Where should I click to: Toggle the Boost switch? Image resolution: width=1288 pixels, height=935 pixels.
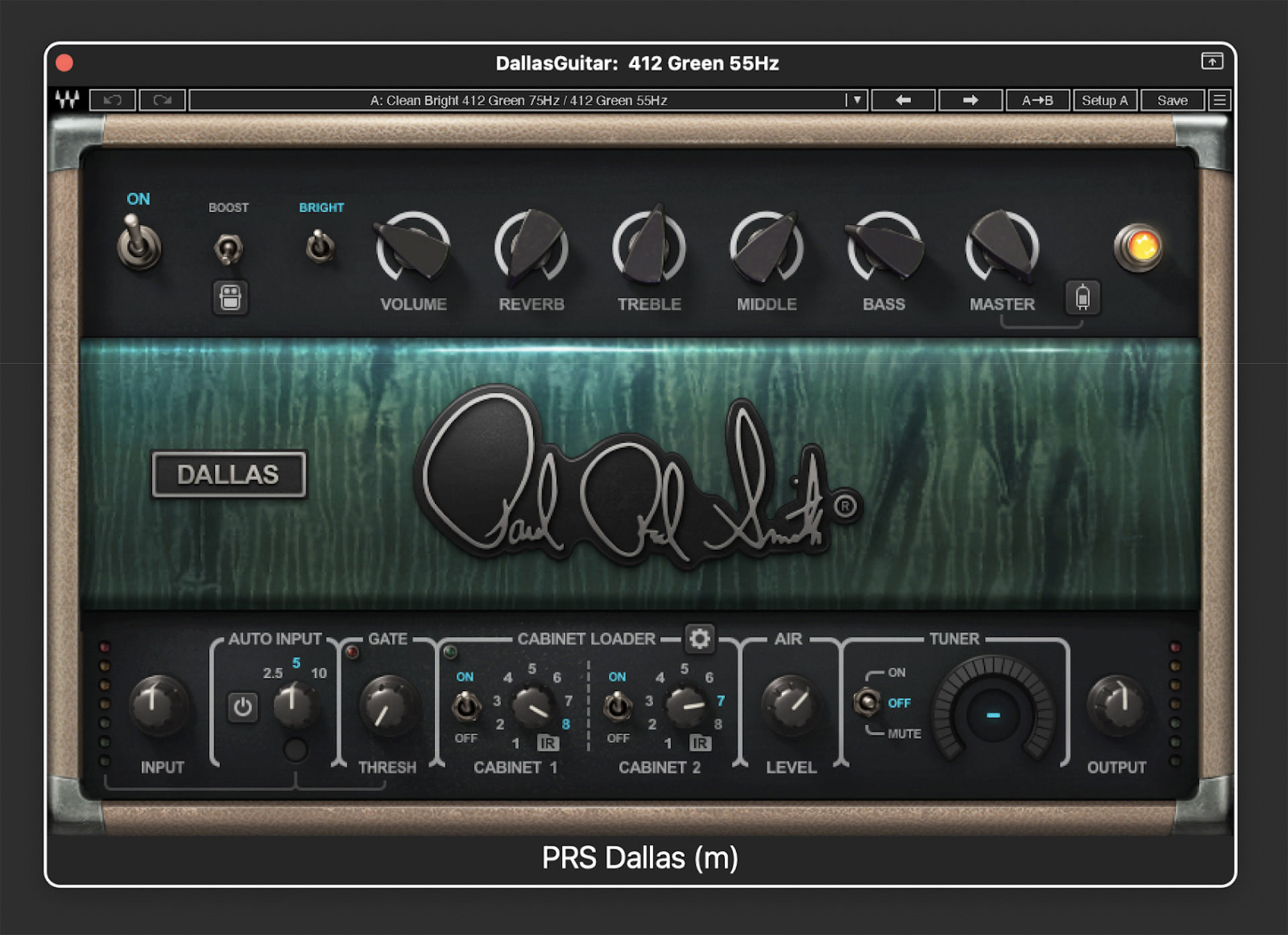pyautogui.click(x=228, y=249)
